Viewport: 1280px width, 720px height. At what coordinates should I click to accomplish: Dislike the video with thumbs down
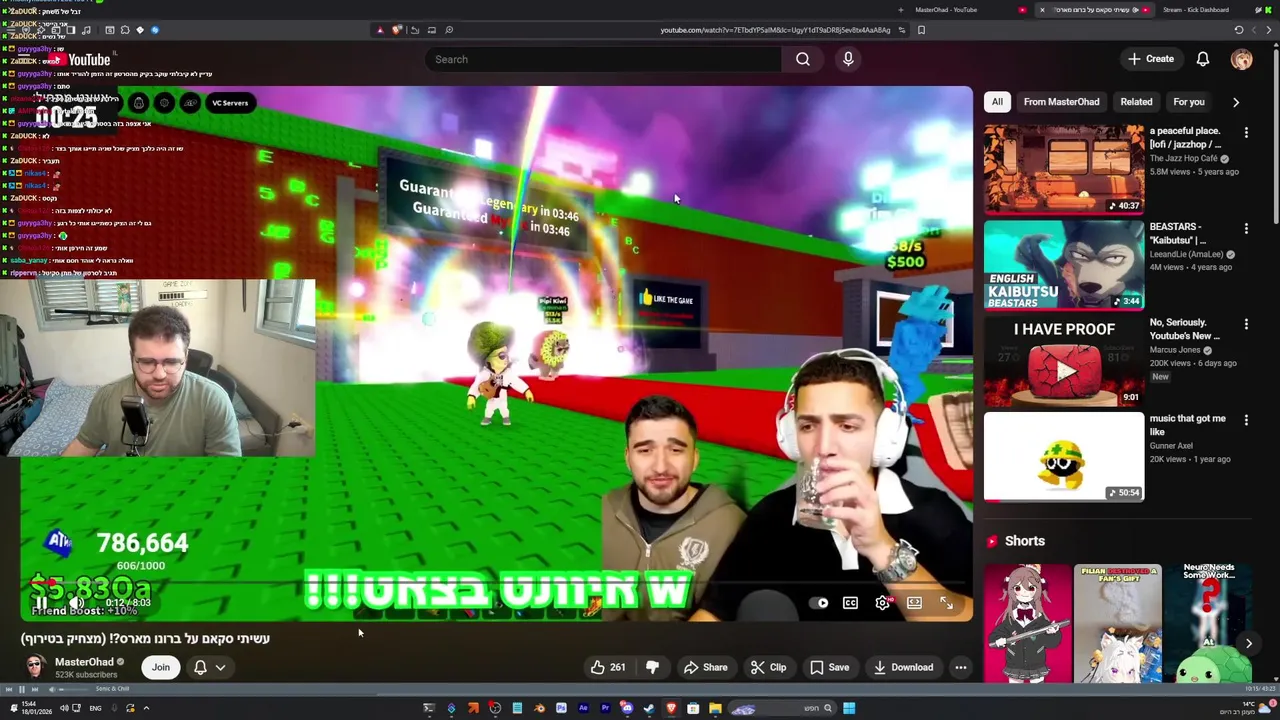tap(652, 667)
